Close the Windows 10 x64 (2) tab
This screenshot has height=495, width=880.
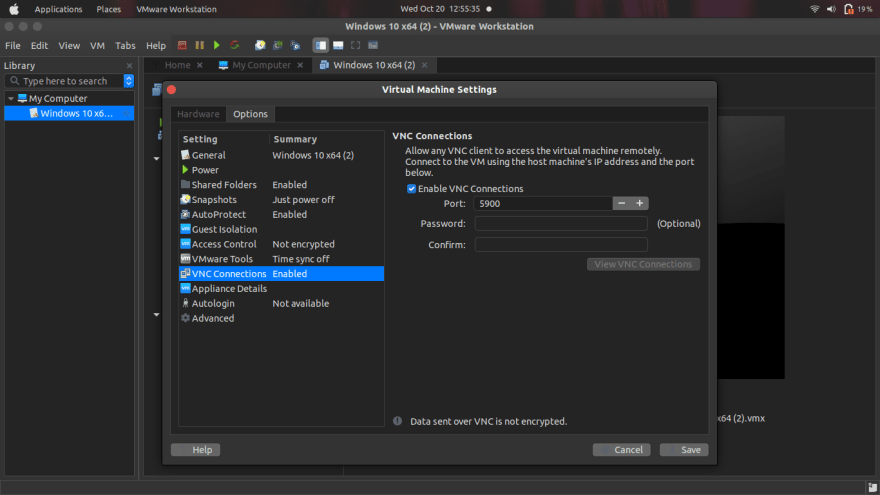click(425, 65)
